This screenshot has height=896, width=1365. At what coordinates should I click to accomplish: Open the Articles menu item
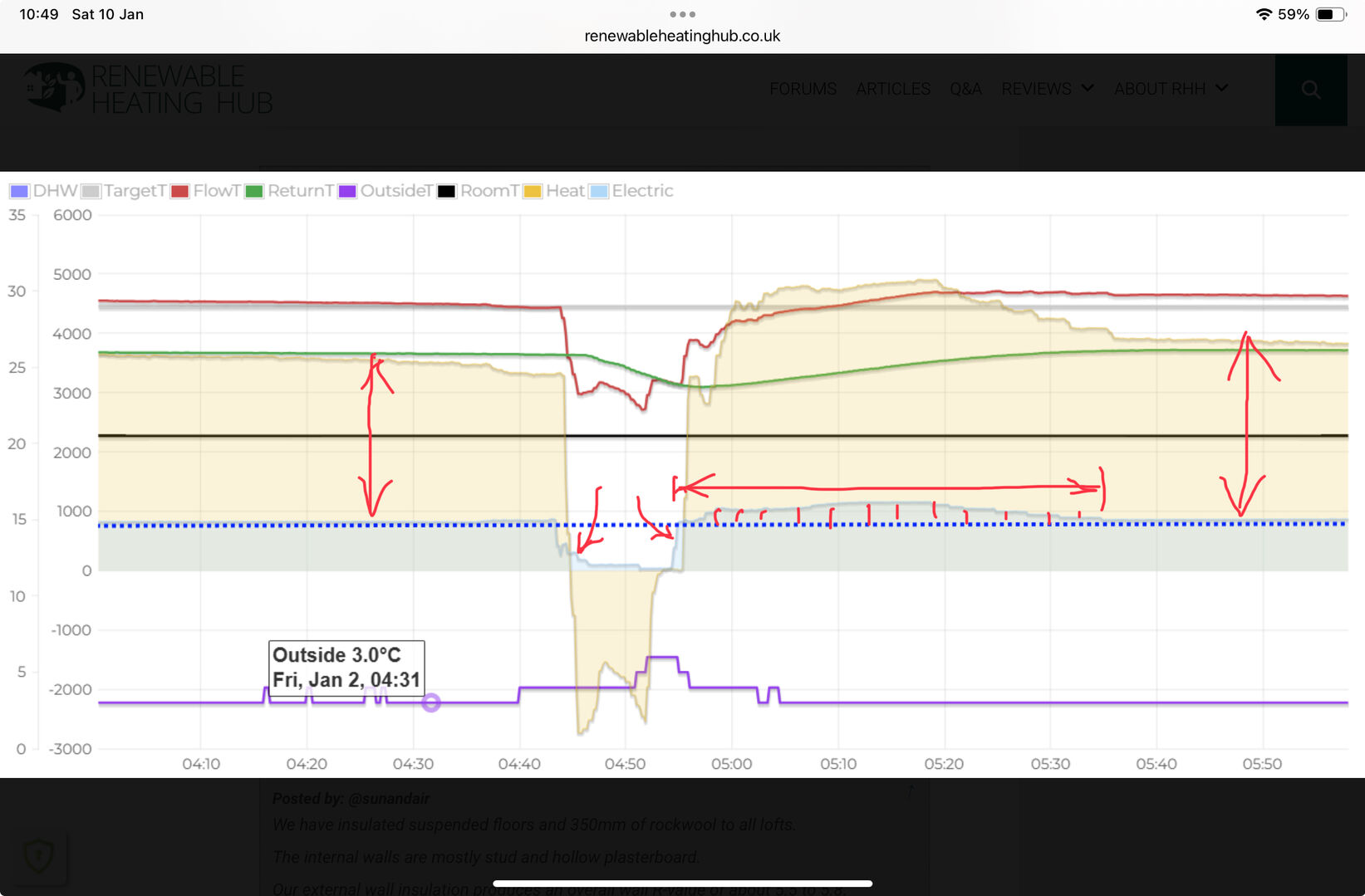pyautogui.click(x=893, y=89)
